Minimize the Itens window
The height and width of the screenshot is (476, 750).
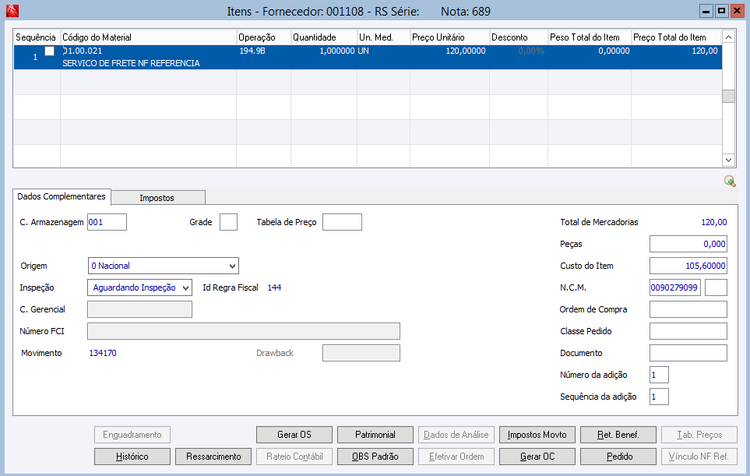(x=706, y=11)
